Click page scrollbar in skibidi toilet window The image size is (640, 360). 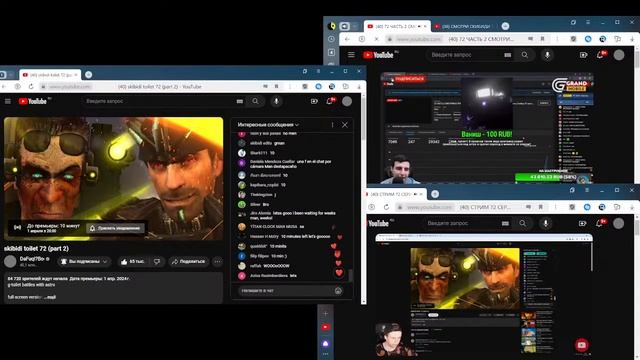point(363,122)
